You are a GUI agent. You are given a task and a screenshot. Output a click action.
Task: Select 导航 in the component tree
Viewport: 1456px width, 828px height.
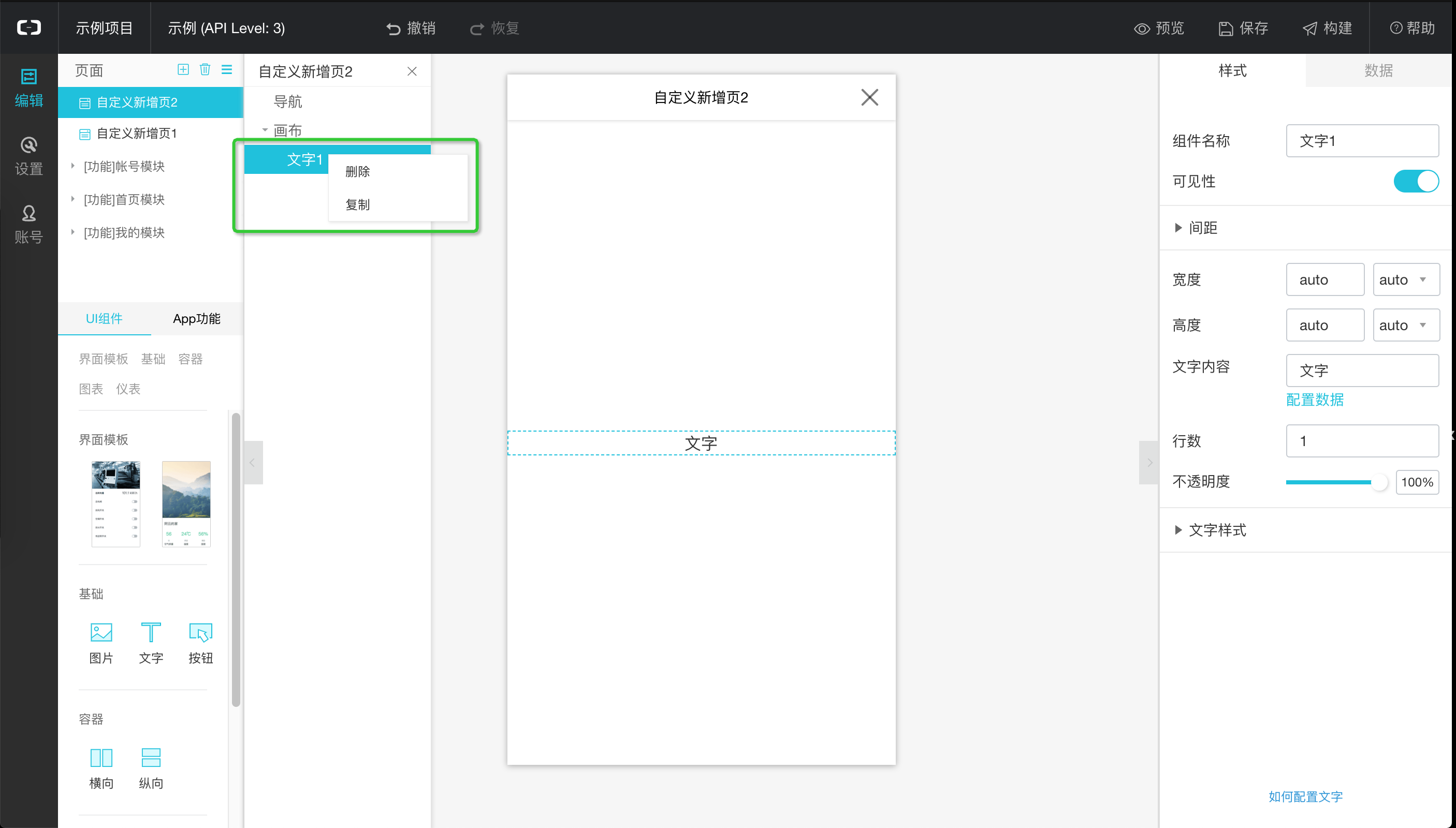click(x=287, y=102)
